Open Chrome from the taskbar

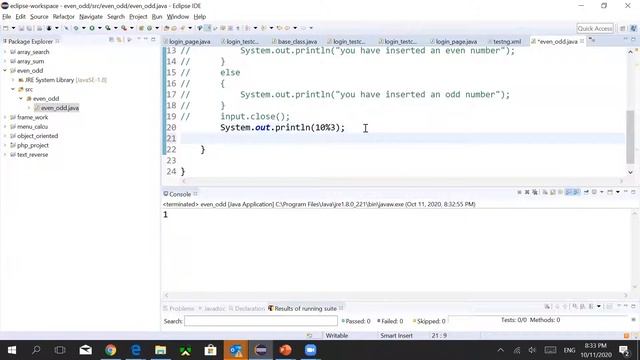pyautogui.click(x=110, y=350)
